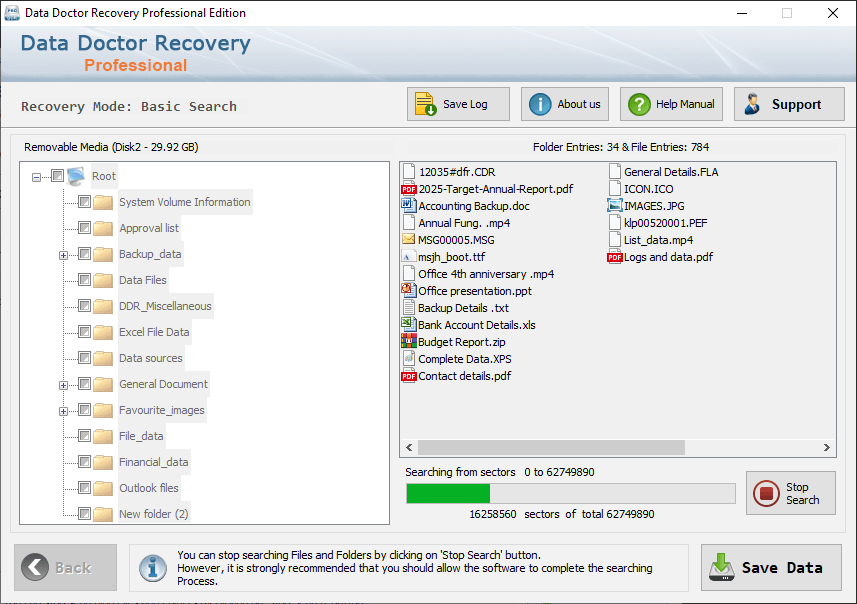The height and width of the screenshot is (604, 857).
Task: Click archive icon of Budget Report.zip
Action: coord(408,342)
